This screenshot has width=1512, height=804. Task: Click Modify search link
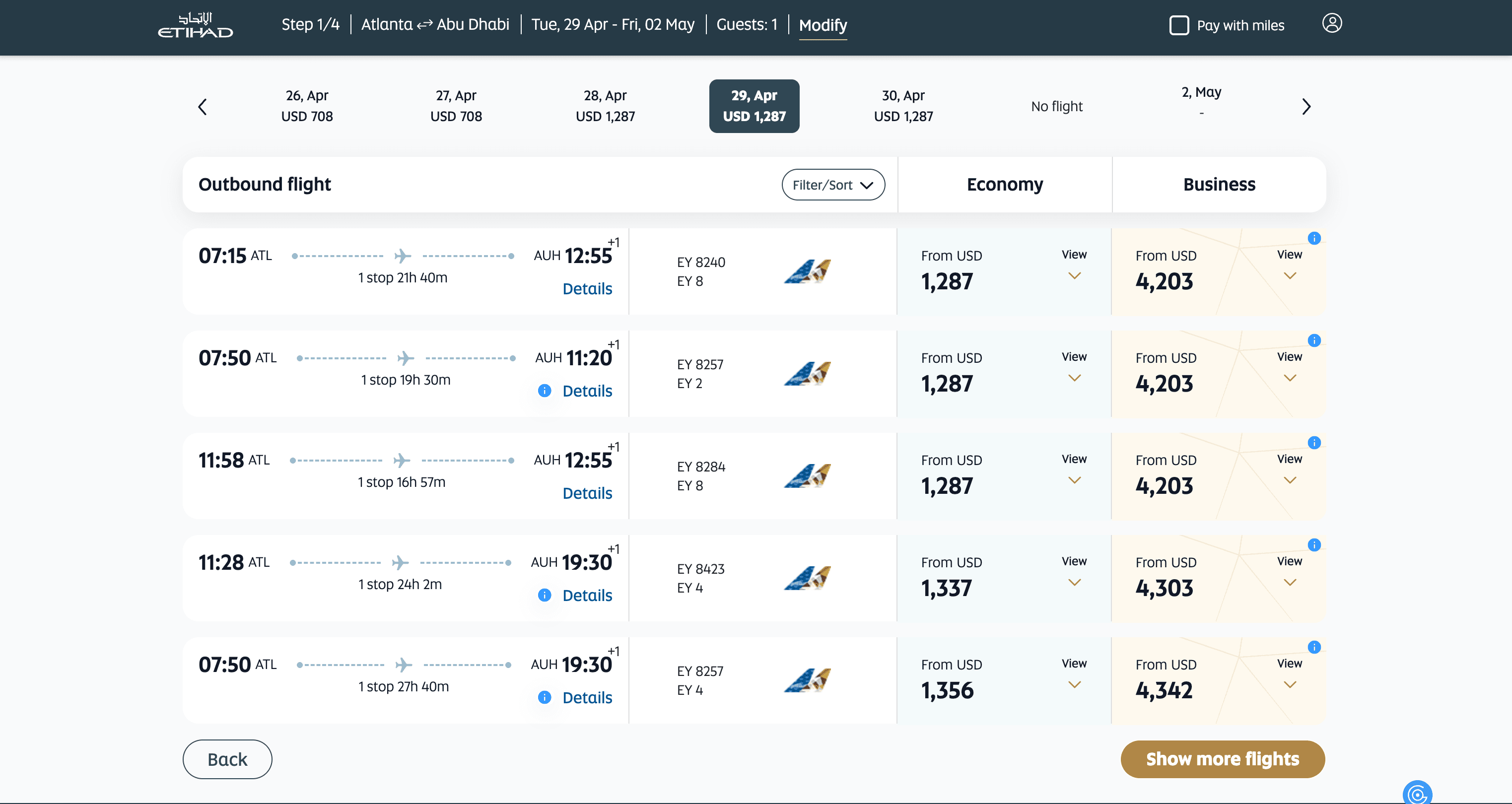[x=823, y=25]
